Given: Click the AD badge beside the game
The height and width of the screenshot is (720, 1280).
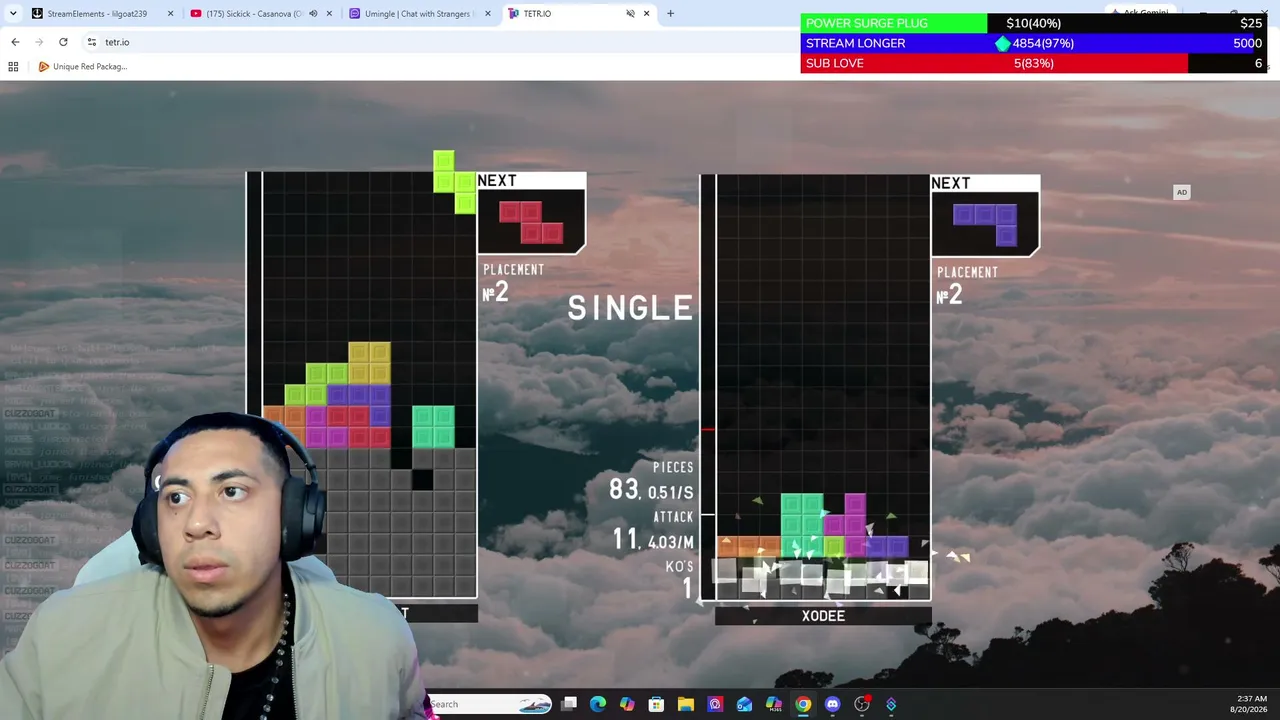Looking at the screenshot, I should 1182,192.
